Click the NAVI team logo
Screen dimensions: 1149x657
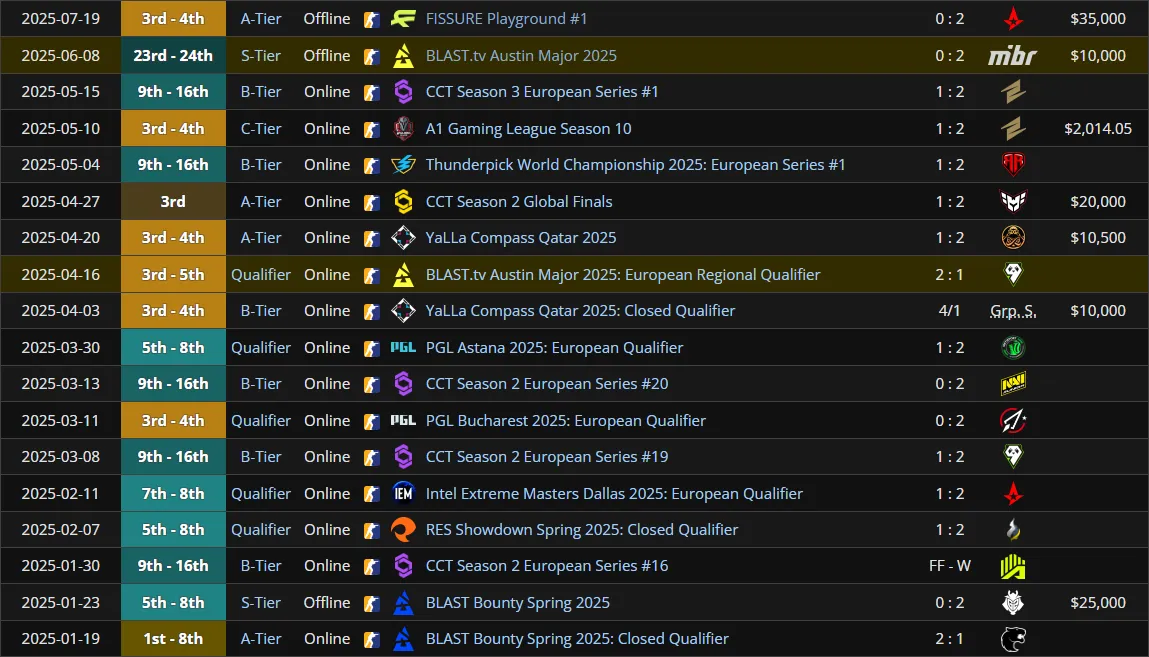point(1013,384)
